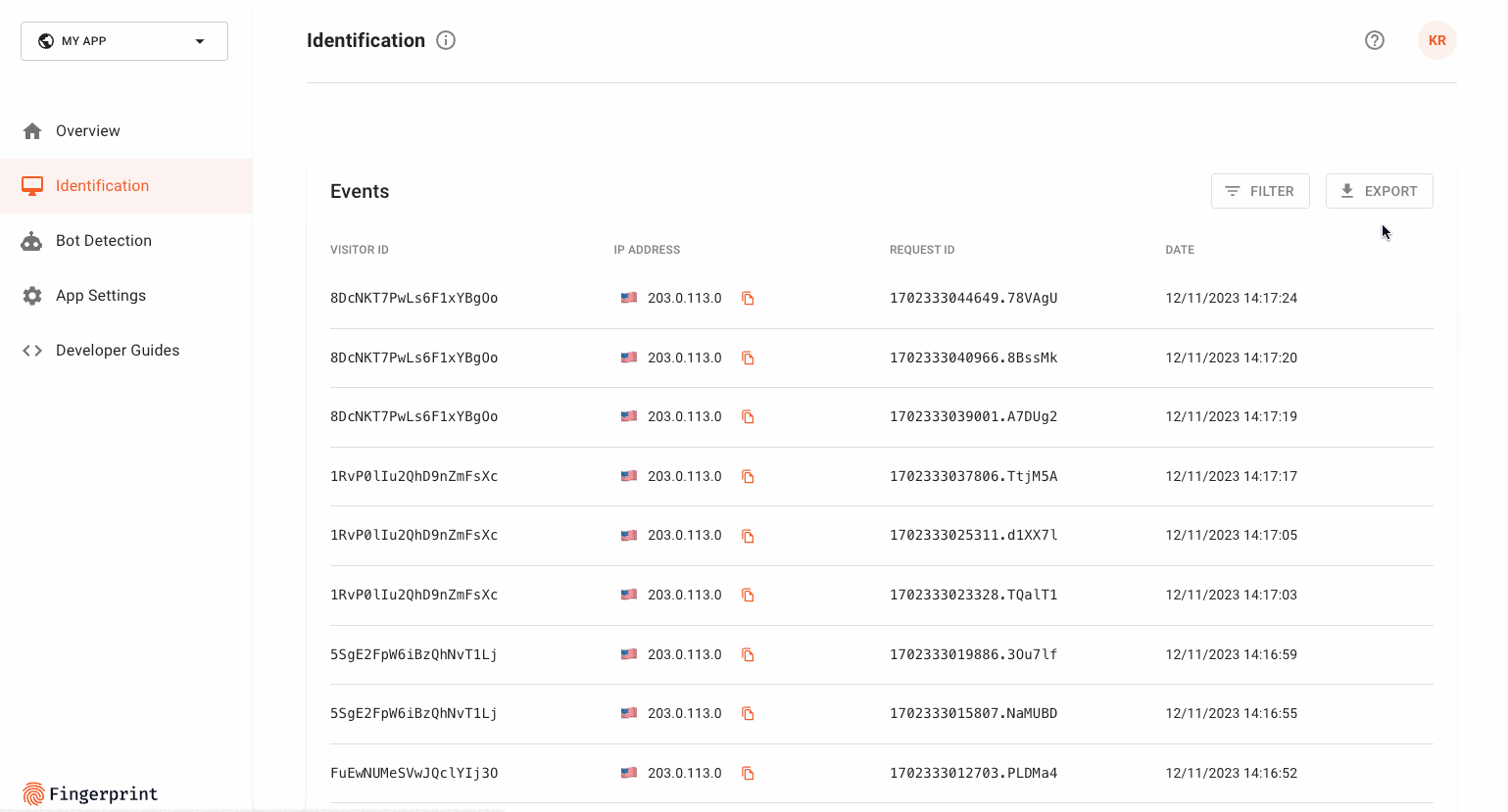This screenshot has width=1508, height=812.
Task: Click the info icon beside Identification heading
Action: 446,40
